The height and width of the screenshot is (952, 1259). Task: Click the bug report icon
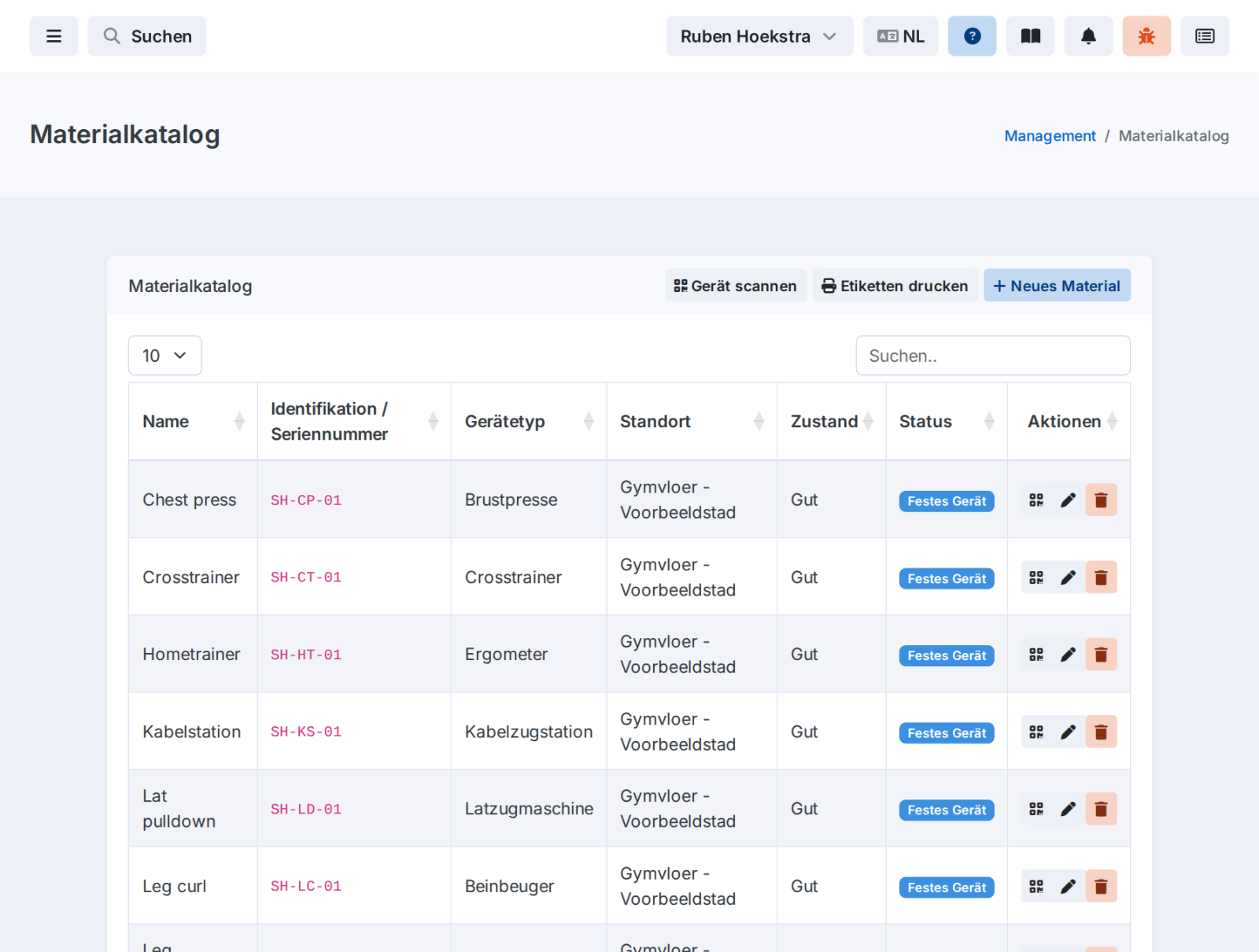coord(1146,36)
